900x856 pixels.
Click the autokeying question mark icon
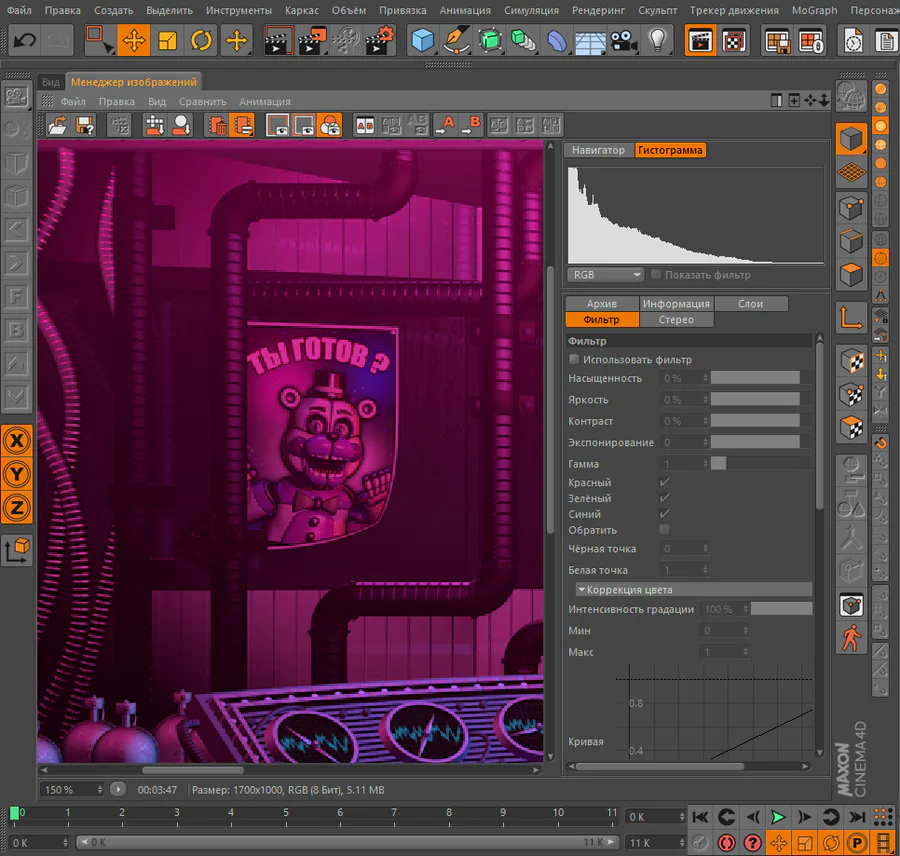pos(752,842)
